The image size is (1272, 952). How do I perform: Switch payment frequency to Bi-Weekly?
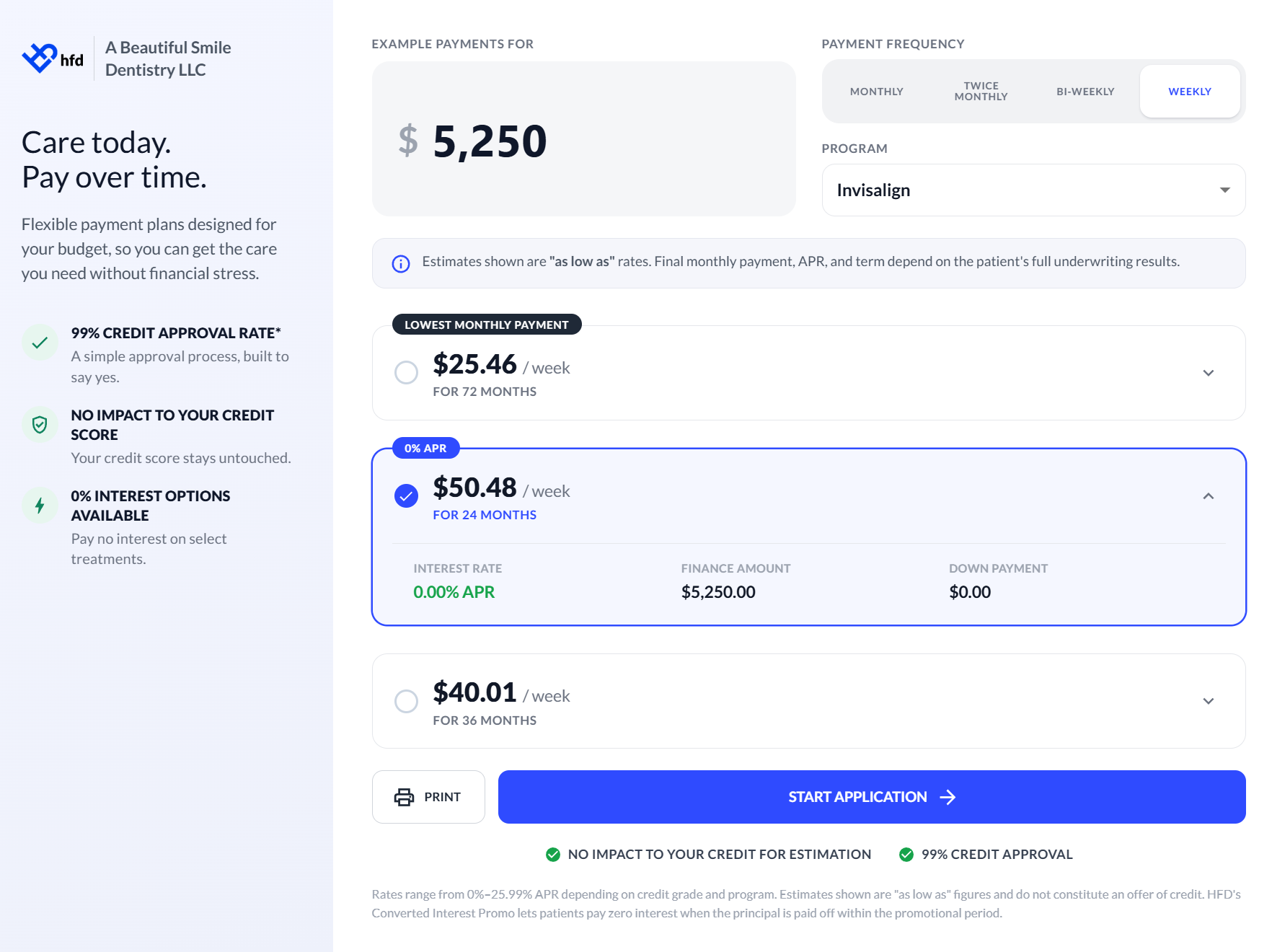tap(1085, 92)
